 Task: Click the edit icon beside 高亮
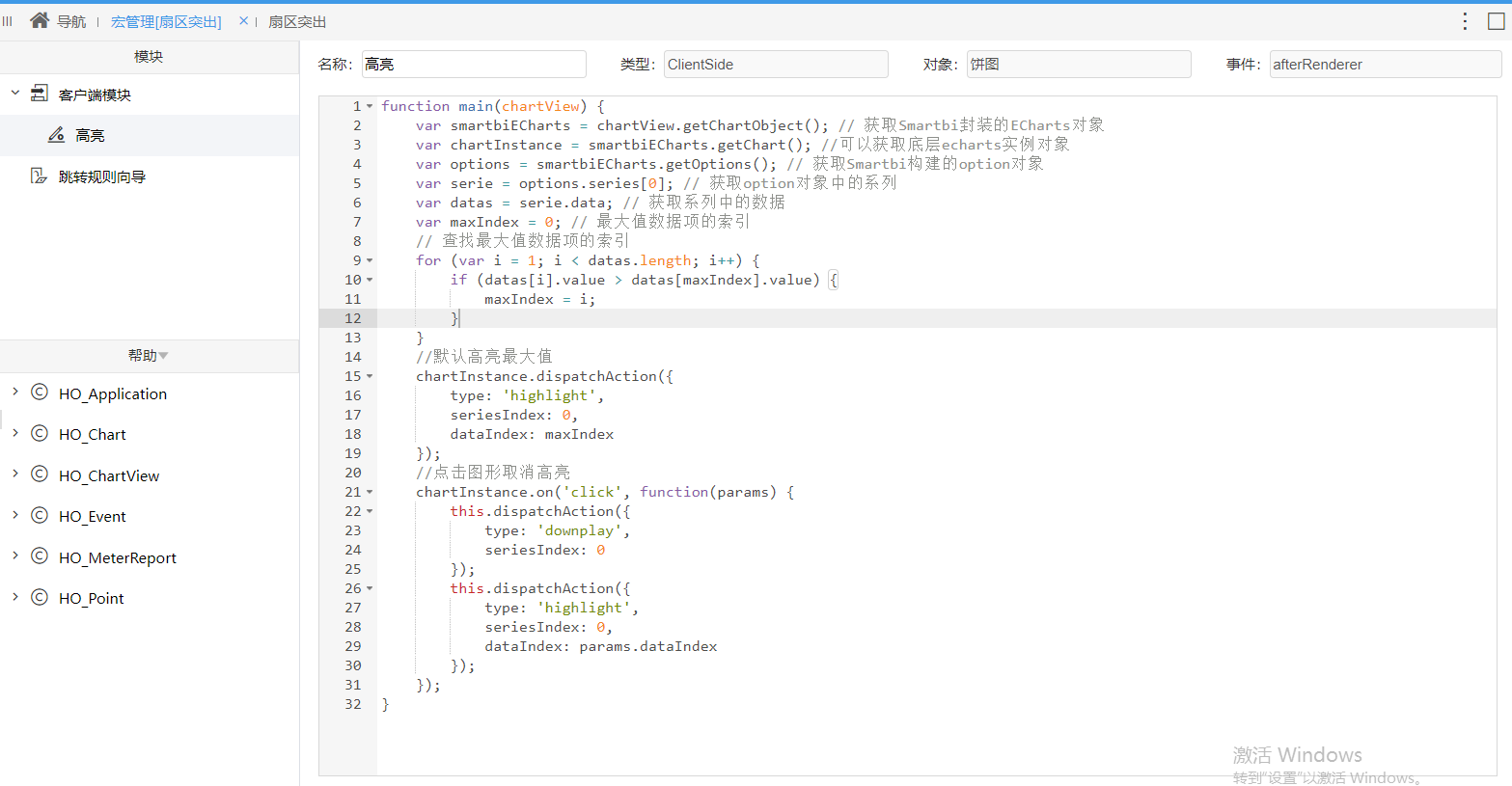[57, 135]
